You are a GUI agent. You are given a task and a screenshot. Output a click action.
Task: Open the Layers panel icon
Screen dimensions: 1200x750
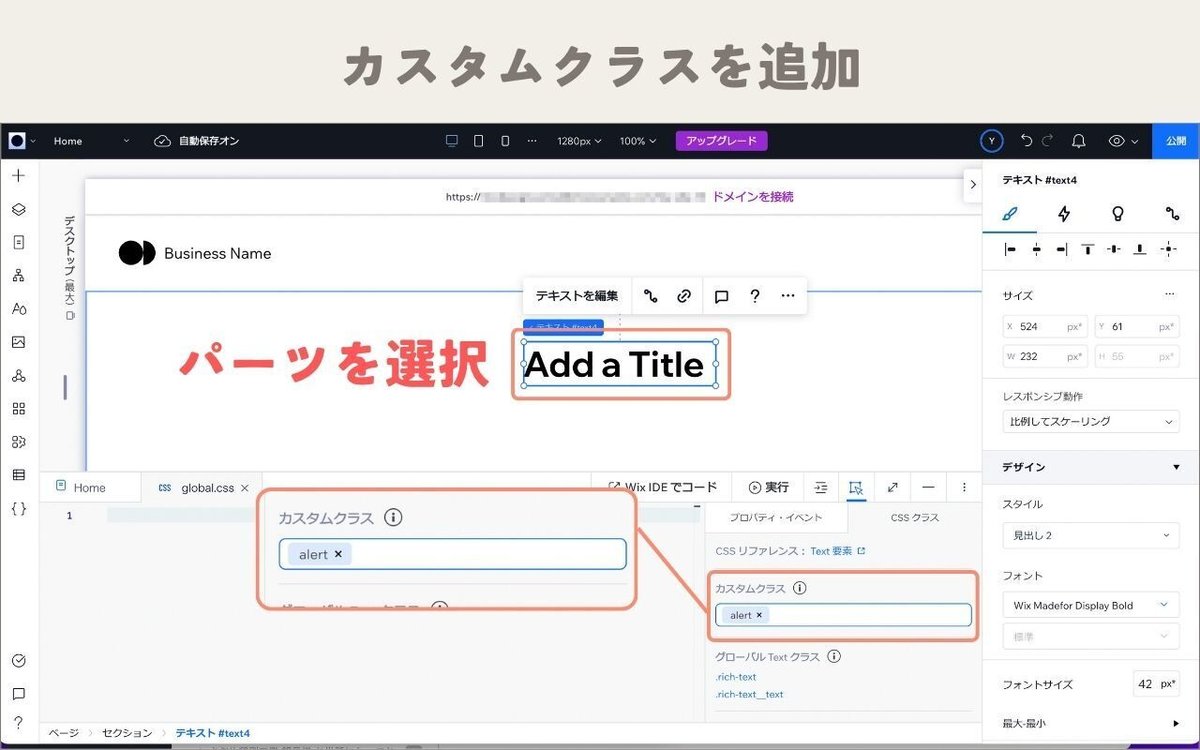[x=18, y=210]
